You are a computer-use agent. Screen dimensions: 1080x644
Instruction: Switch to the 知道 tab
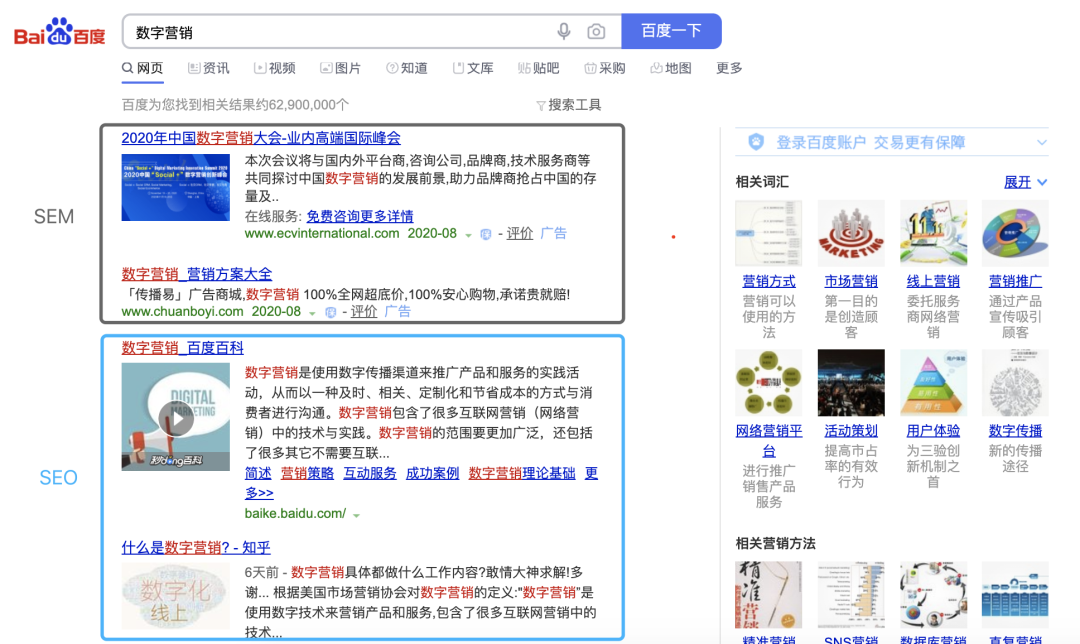[413, 68]
